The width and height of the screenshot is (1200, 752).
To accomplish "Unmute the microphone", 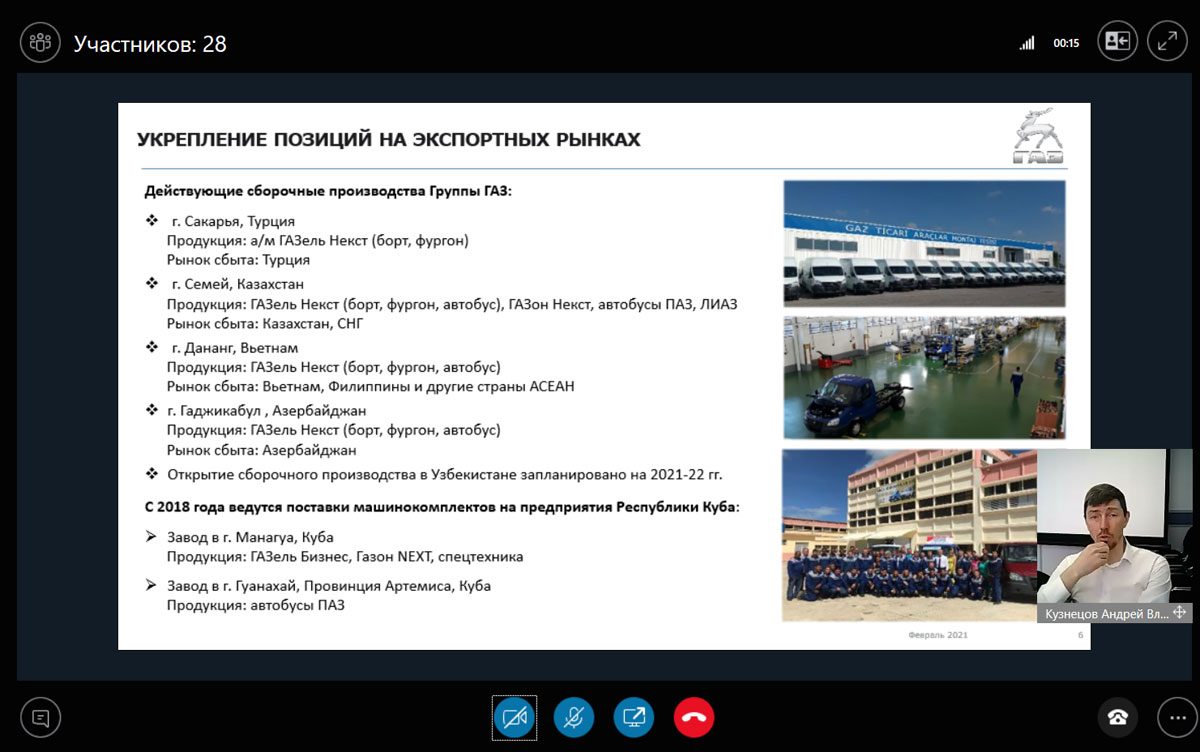I will point(574,717).
